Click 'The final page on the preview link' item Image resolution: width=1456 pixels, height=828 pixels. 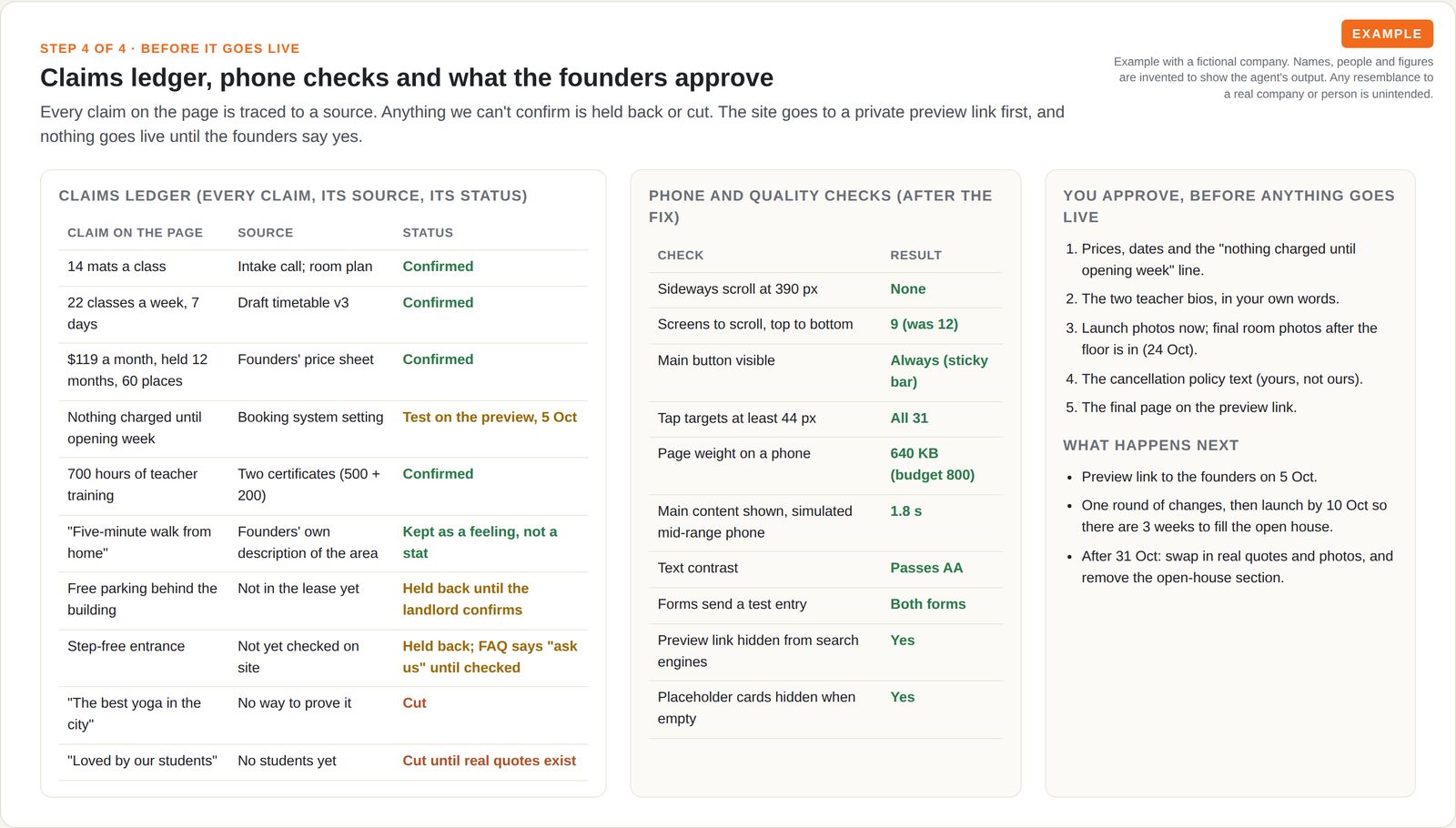click(1189, 408)
